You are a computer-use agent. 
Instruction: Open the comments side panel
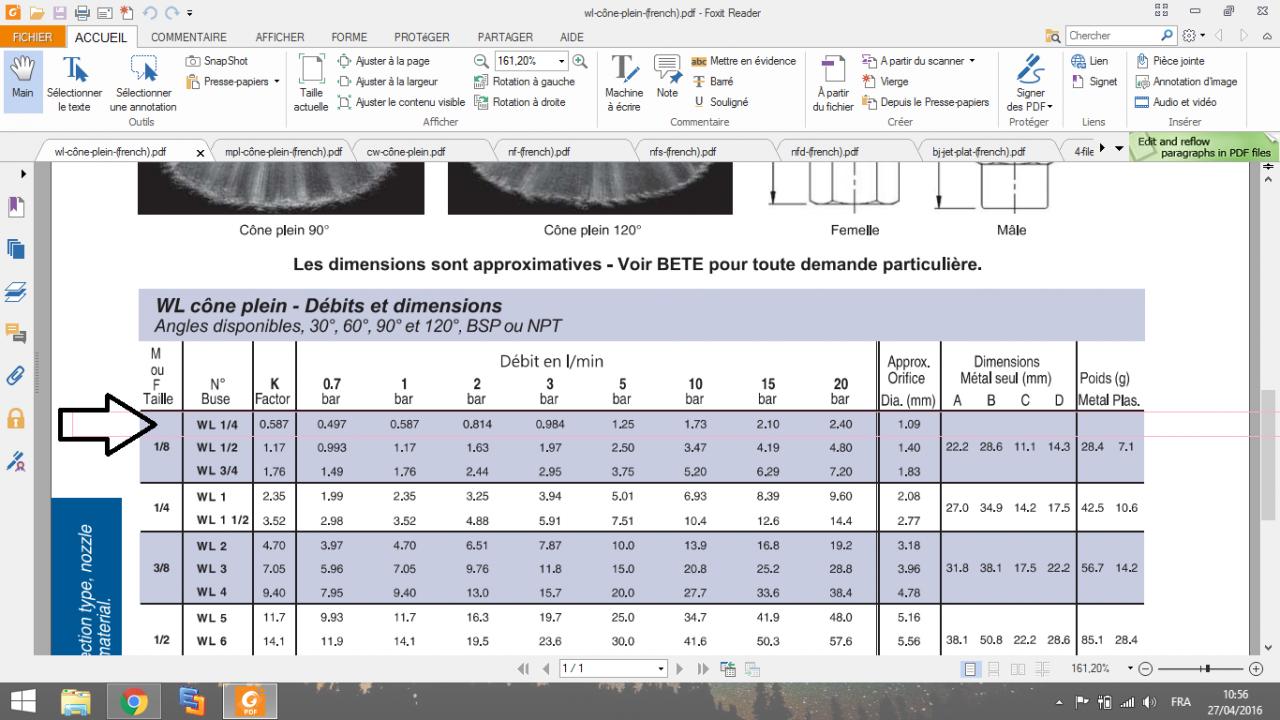click(16, 333)
